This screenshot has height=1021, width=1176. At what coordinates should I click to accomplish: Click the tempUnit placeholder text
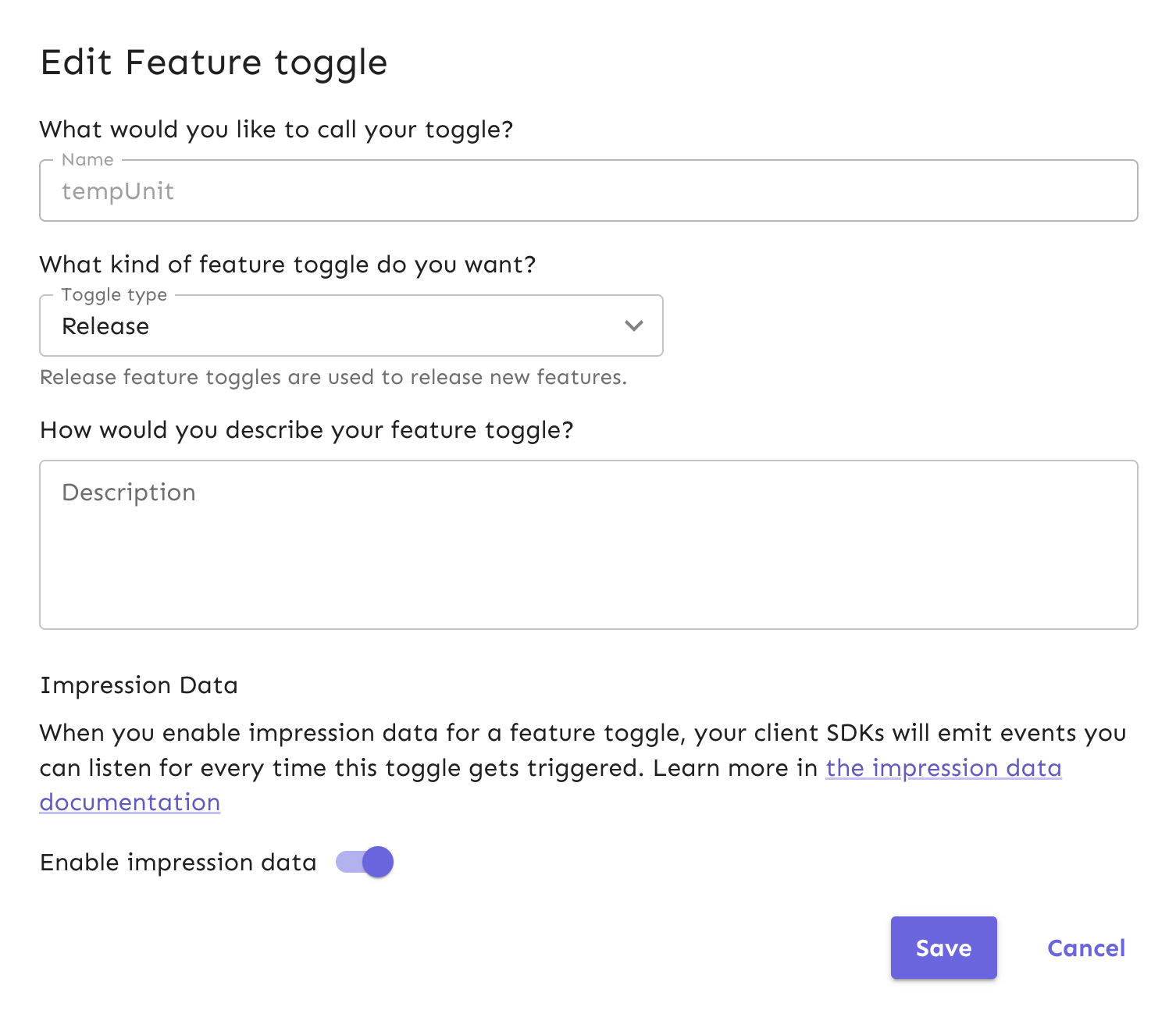click(x=118, y=190)
